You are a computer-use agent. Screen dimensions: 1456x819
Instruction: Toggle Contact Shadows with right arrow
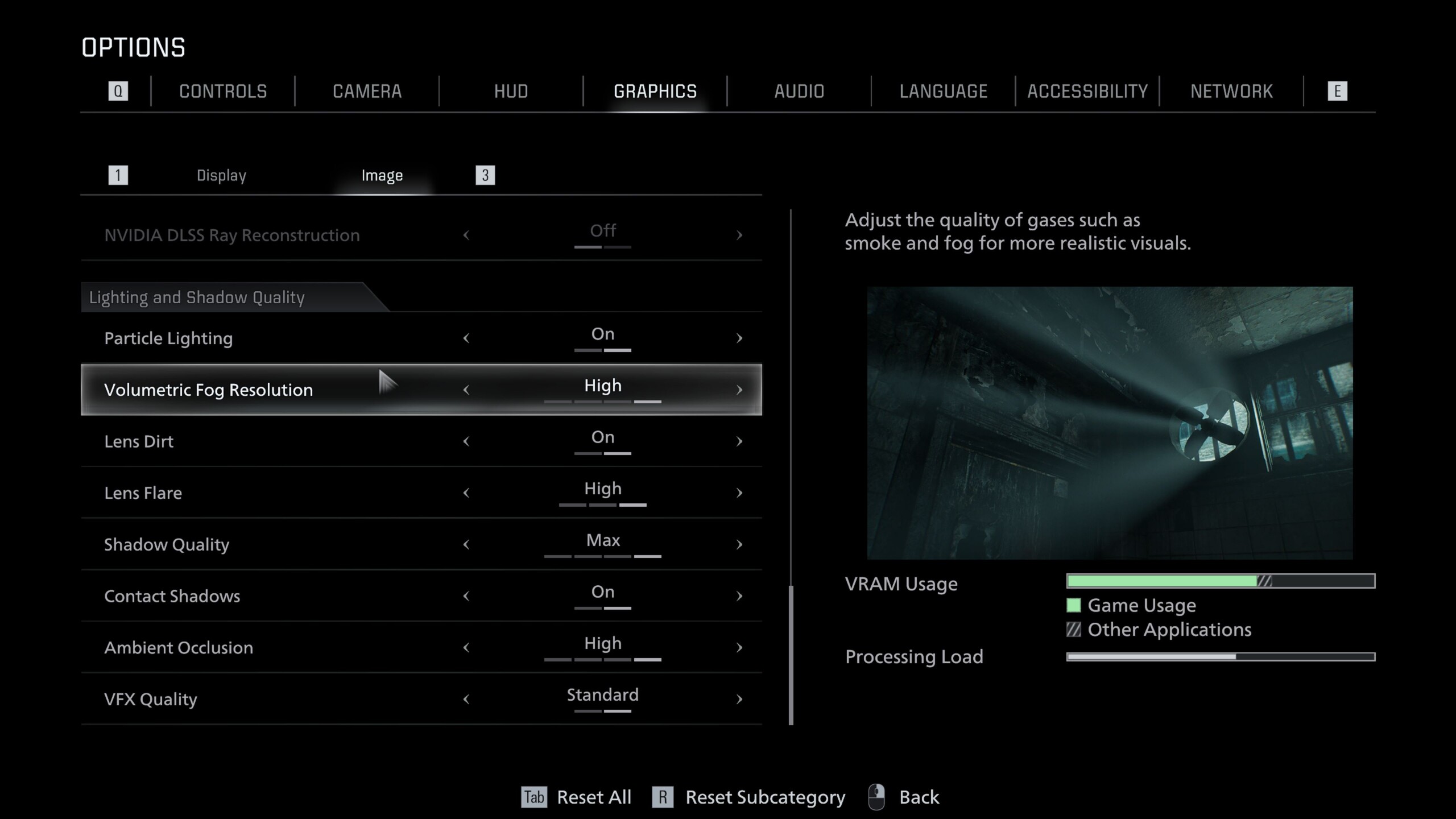coord(739,596)
